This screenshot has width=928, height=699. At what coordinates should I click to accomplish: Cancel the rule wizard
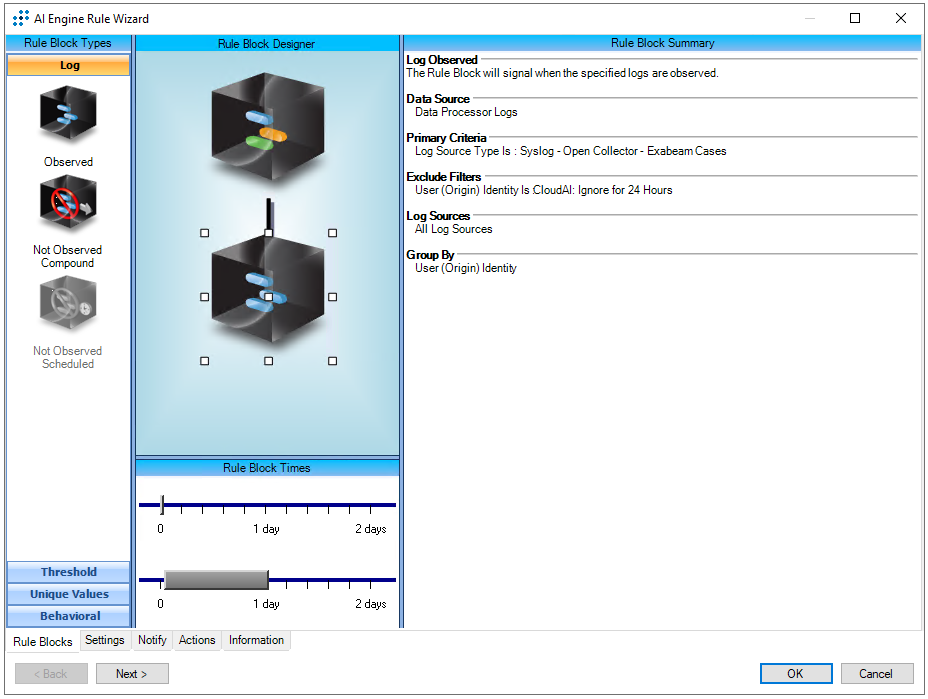tap(876, 674)
